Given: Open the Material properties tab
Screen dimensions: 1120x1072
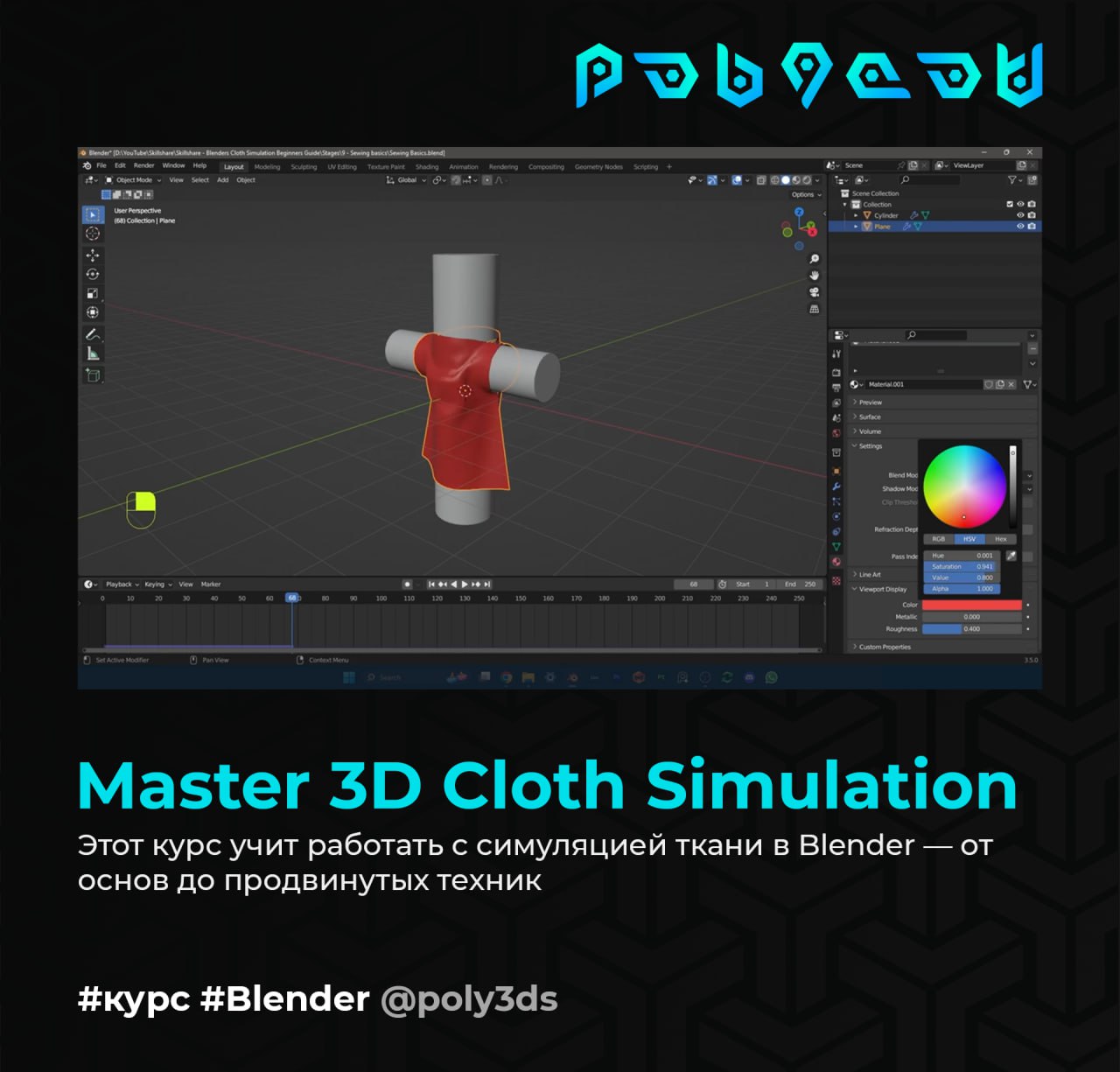Looking at the screenshot, I should (x=836, y=562).
